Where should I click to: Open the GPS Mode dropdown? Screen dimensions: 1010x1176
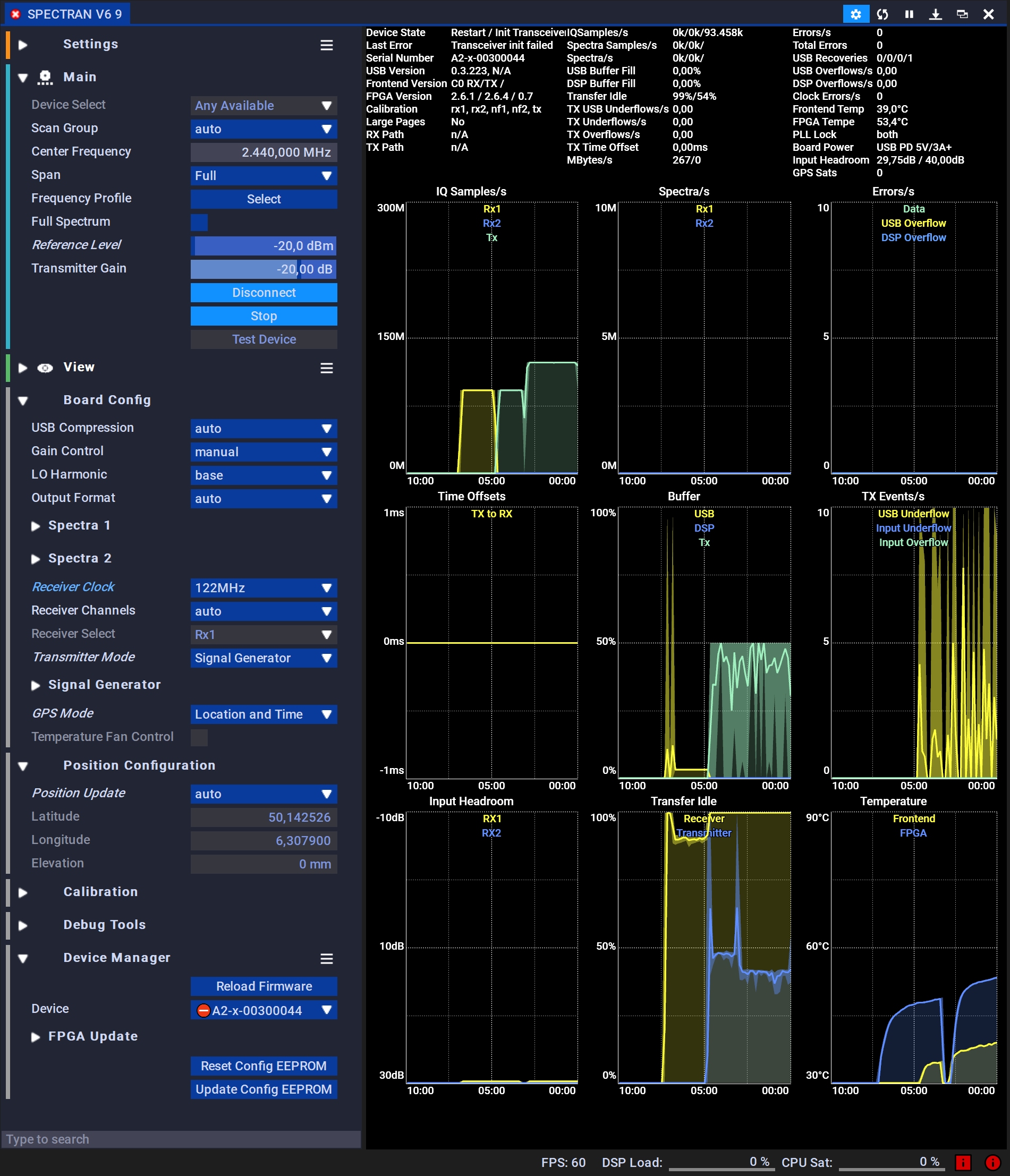264,714
